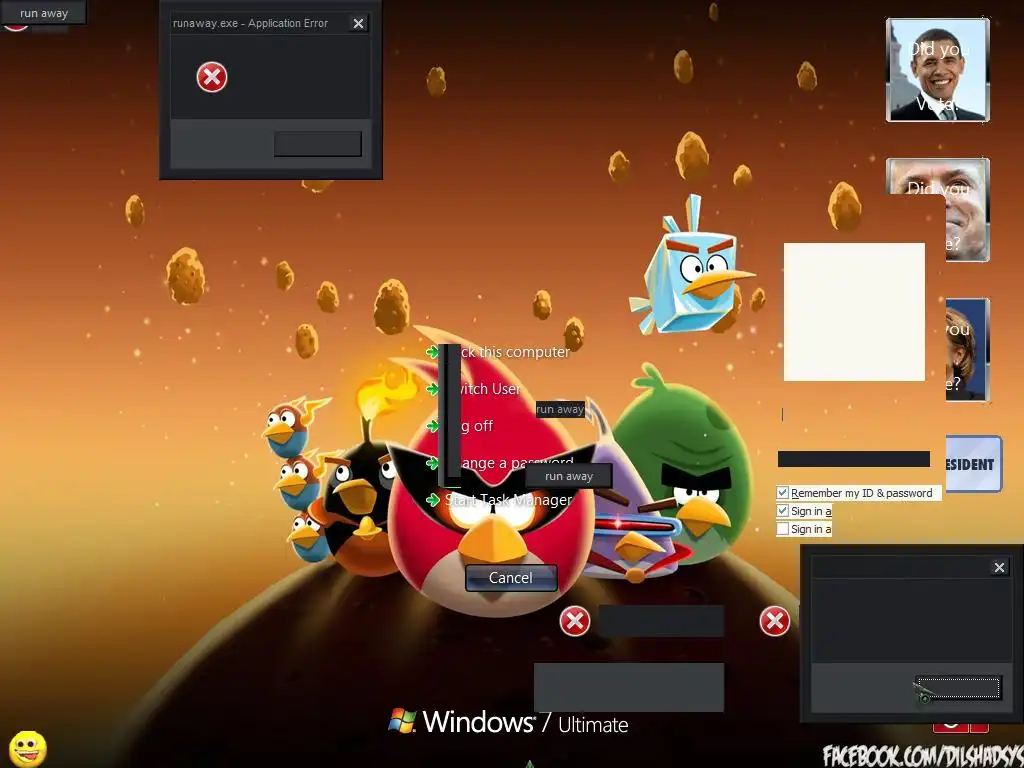The image size is (1024, 768).
Task: Click the green arrow beside Lock this computer
Action: click(x=432, y=352)
